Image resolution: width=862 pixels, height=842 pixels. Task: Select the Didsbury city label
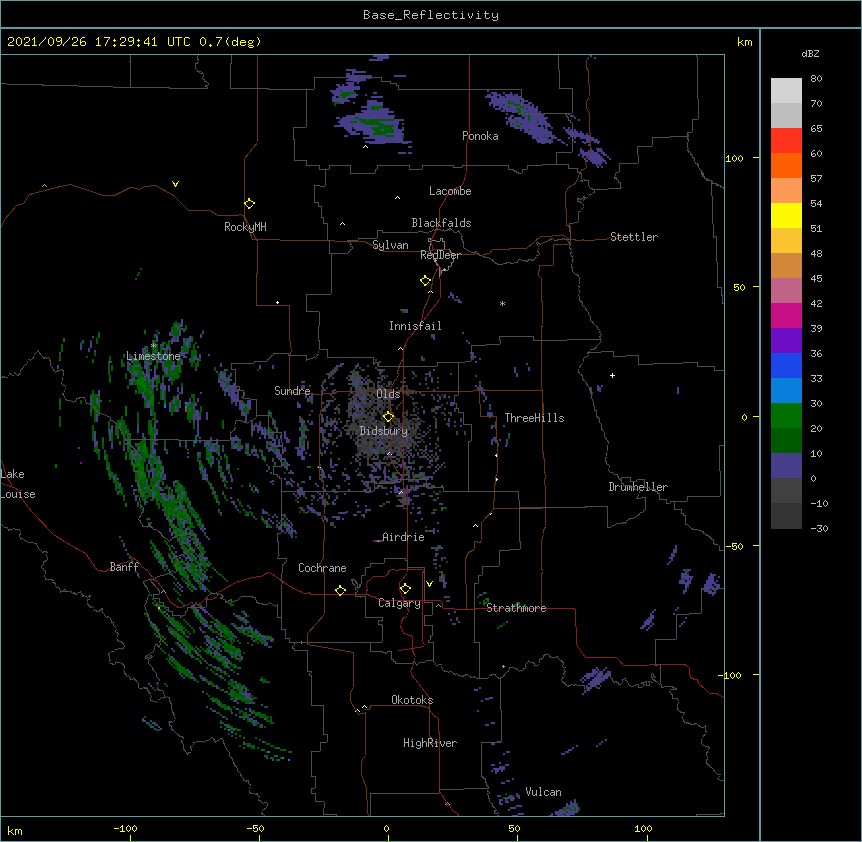384,431
